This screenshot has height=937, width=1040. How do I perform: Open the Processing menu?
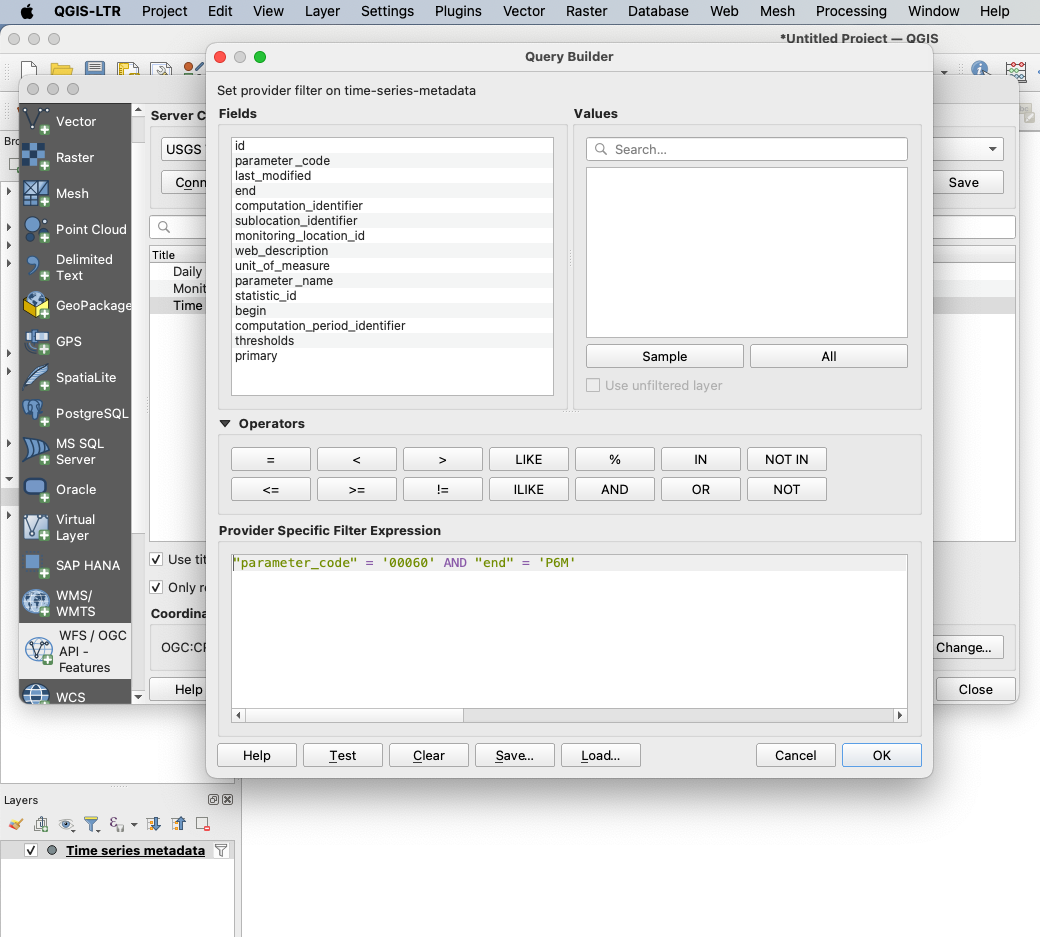click(x=851, y=11)
